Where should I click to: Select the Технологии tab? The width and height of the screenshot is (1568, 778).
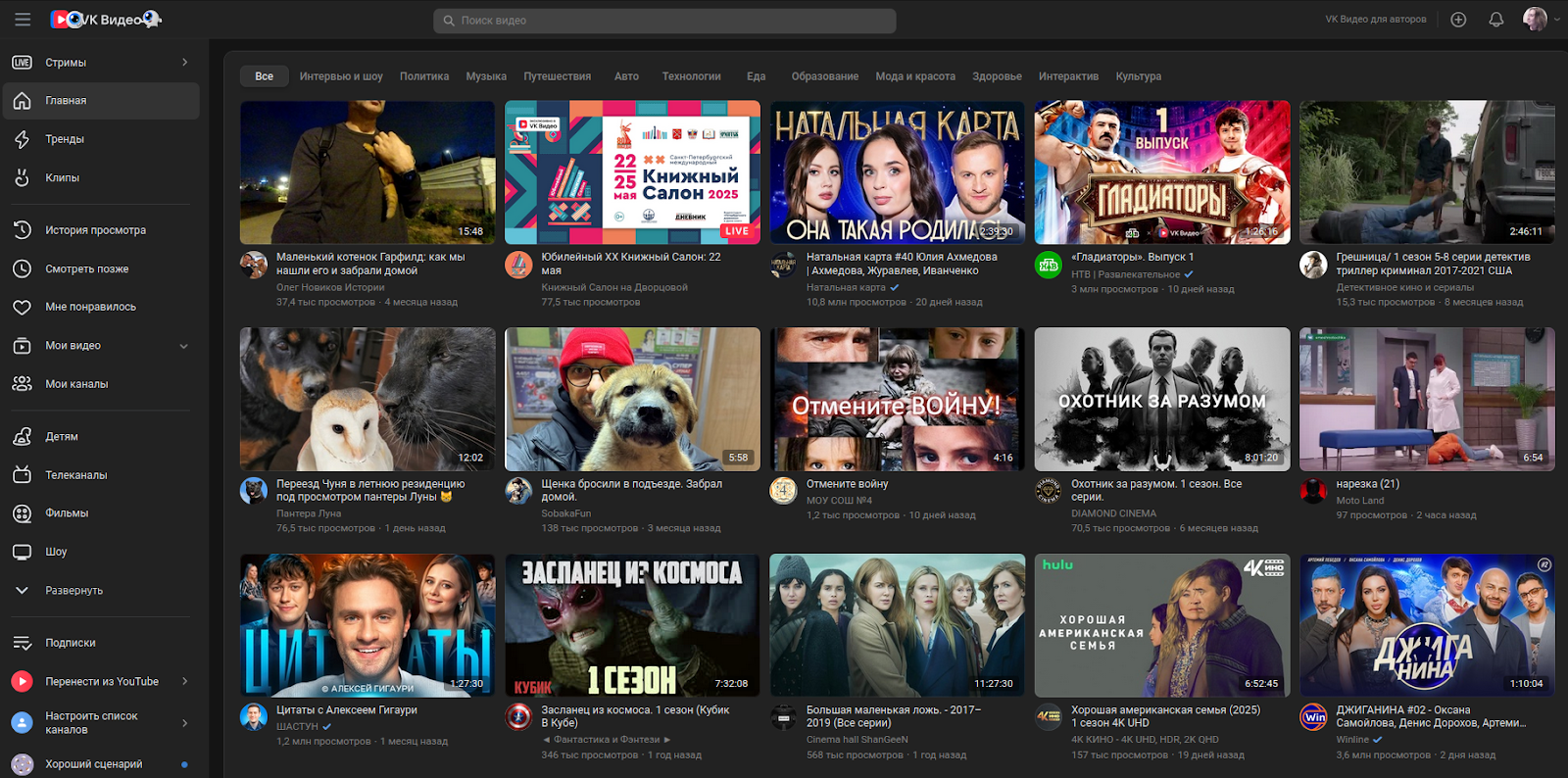pyautogui.click(x=691, y=76)
